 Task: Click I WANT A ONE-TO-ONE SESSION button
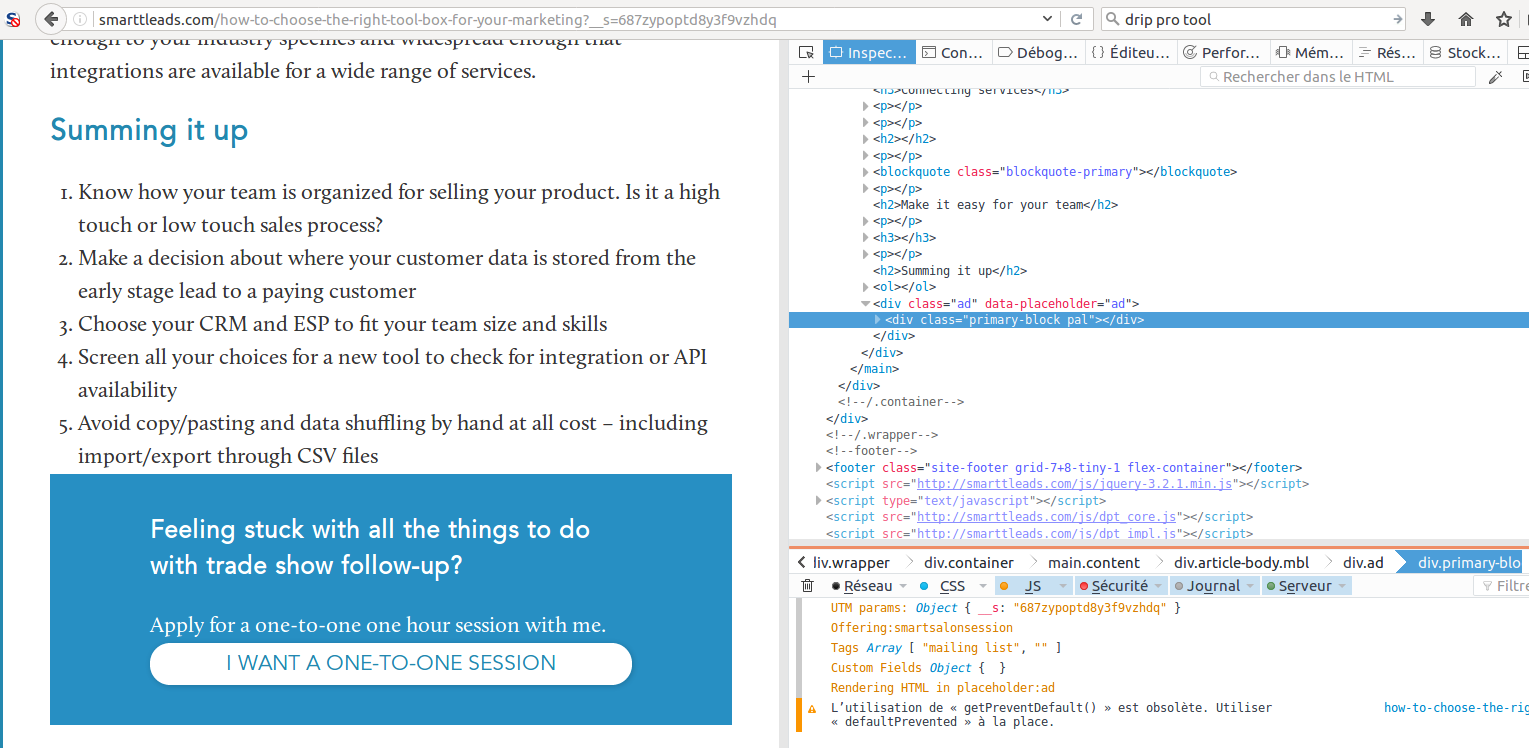(391, 663)
